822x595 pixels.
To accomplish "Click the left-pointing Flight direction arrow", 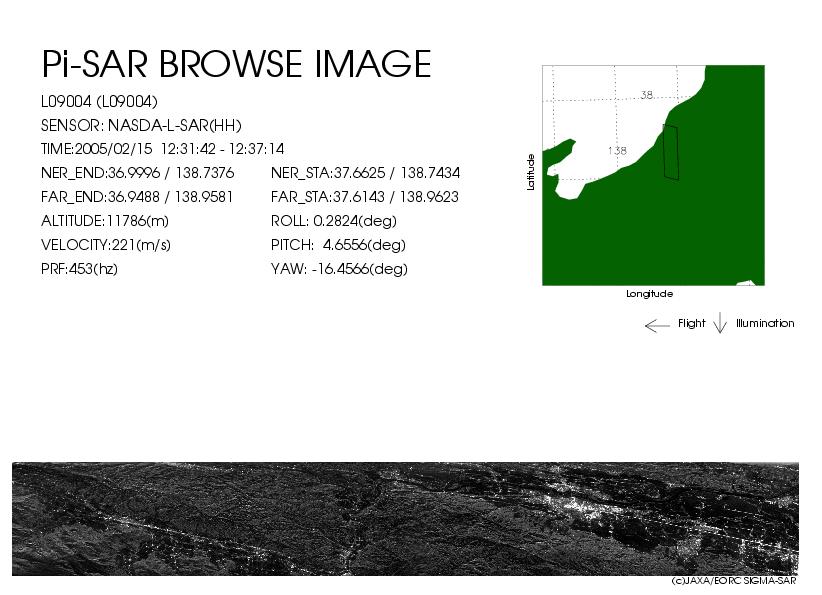I will pyautogui.click(x=657, y=326).
